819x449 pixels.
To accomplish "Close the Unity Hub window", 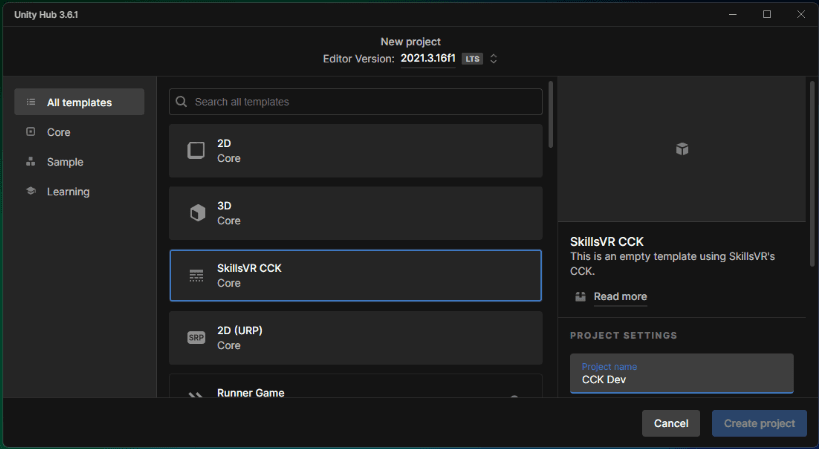I will click(x=801, y=14).
